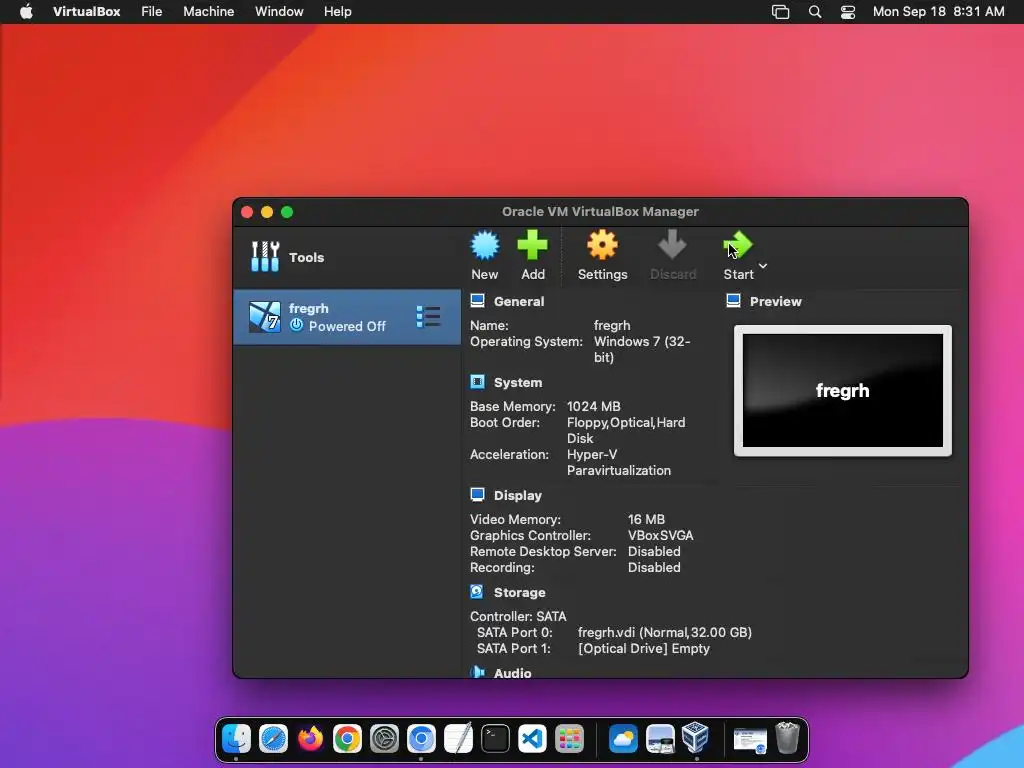The width and height of the screenshot is (1024, 768).
Task: Launch Chromium from the Dock
Action: (x=421, y=739)
